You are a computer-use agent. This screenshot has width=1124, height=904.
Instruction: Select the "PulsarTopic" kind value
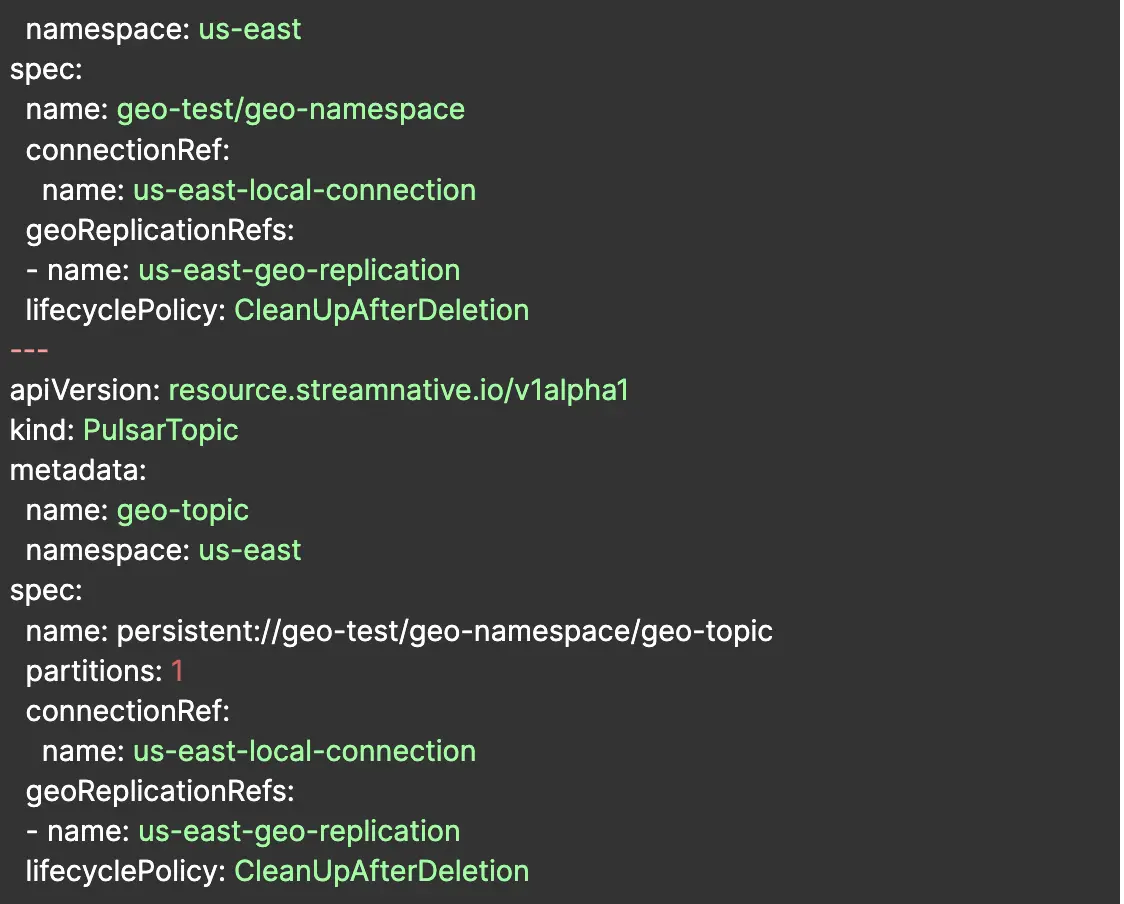pos(160,430)
